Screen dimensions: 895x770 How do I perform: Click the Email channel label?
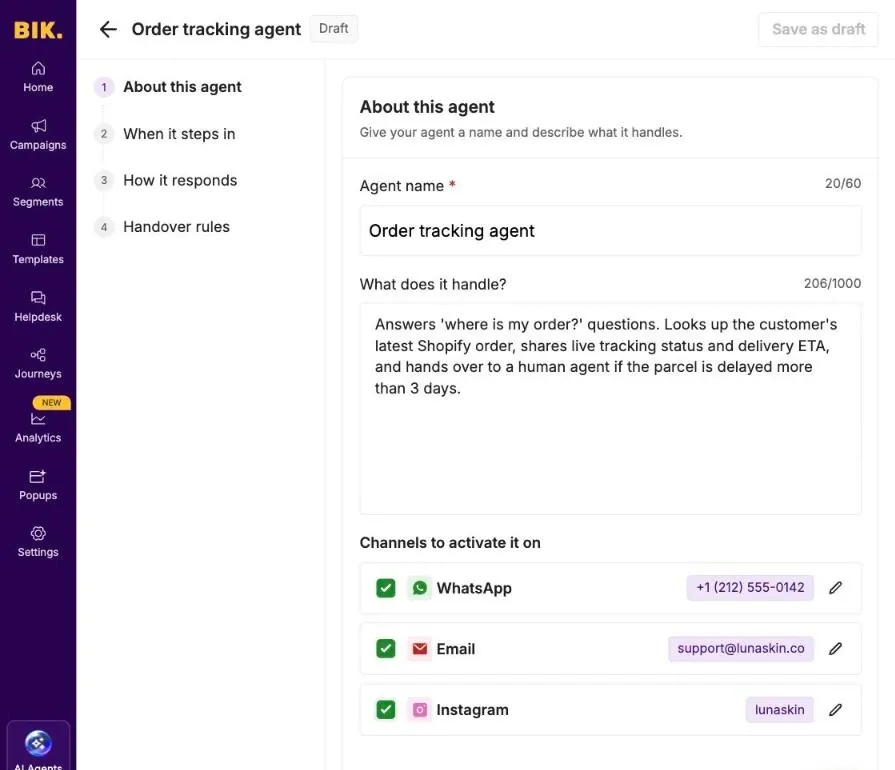pos(455,649)
